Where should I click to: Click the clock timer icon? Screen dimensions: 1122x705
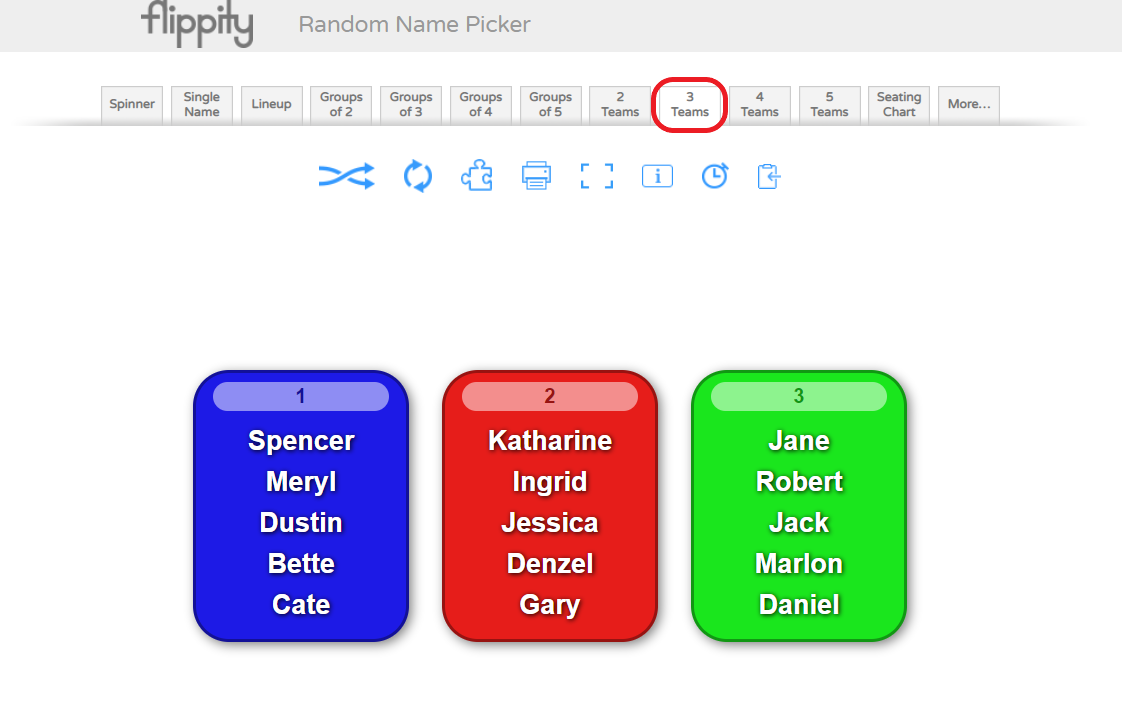(715, 176)
